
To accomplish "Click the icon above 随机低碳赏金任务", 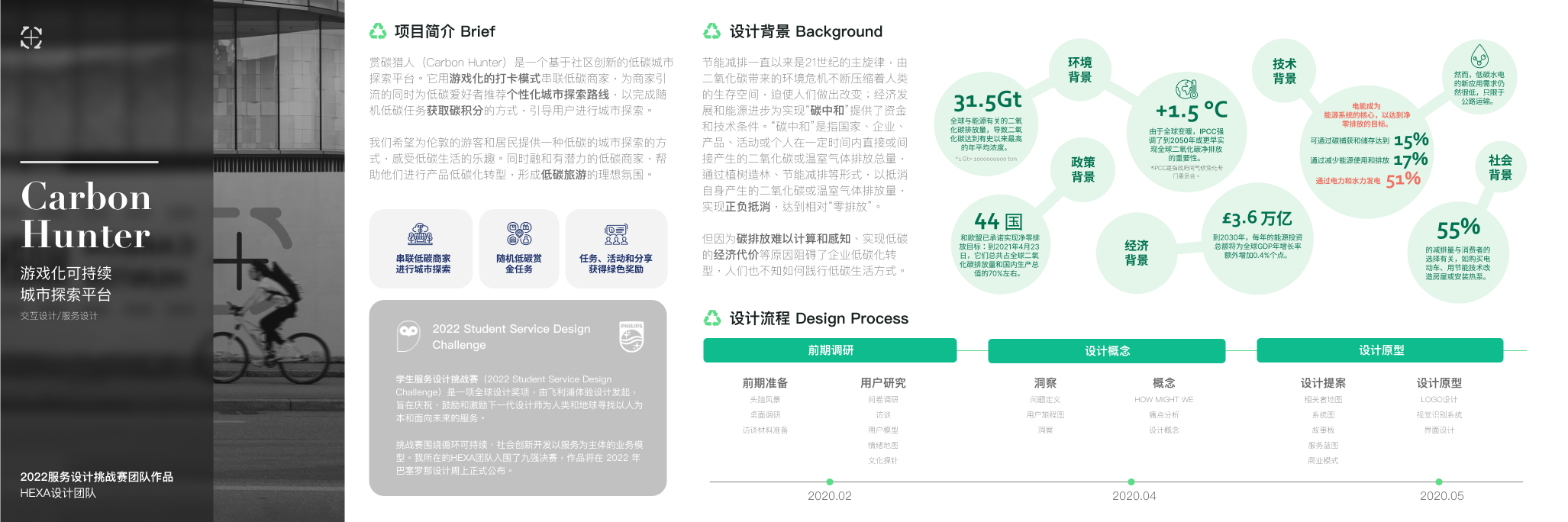I will click(519, 234).
